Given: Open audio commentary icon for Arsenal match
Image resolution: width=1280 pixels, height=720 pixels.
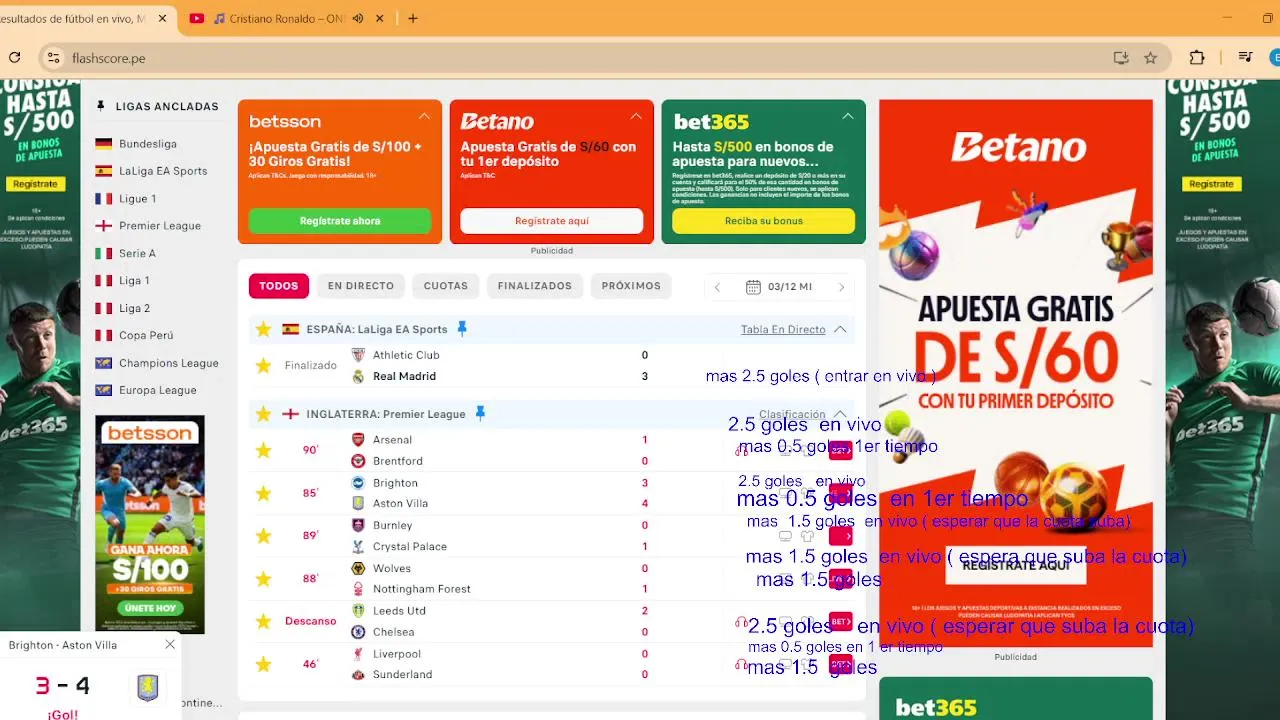Looking at the screenshot, I should pyautogui.click(x=741, y=451).
